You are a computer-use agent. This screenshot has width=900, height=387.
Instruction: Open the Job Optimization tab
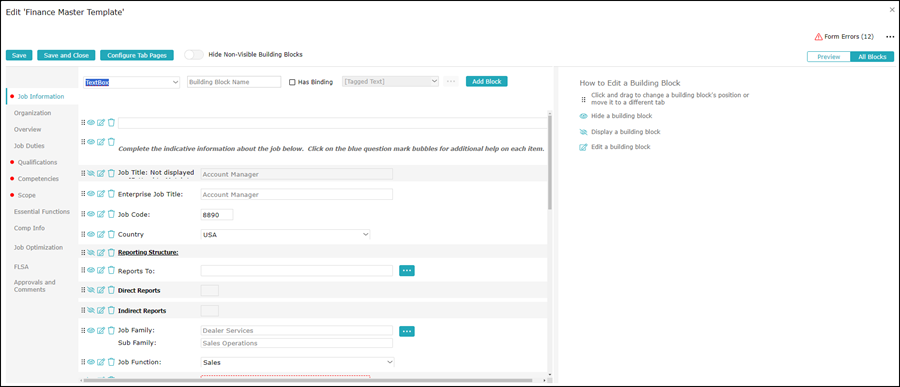click(x=38, y=247)
